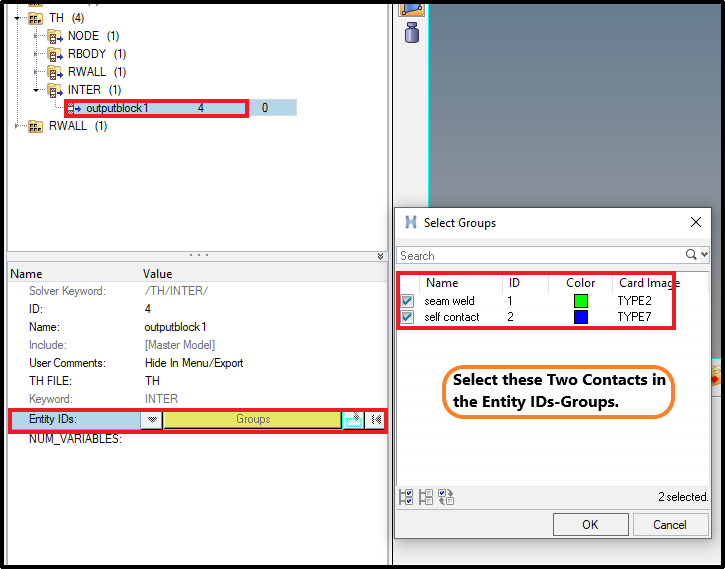
Task: Click the entity selector icon next to Groups
Action: (x=353, y=420)
